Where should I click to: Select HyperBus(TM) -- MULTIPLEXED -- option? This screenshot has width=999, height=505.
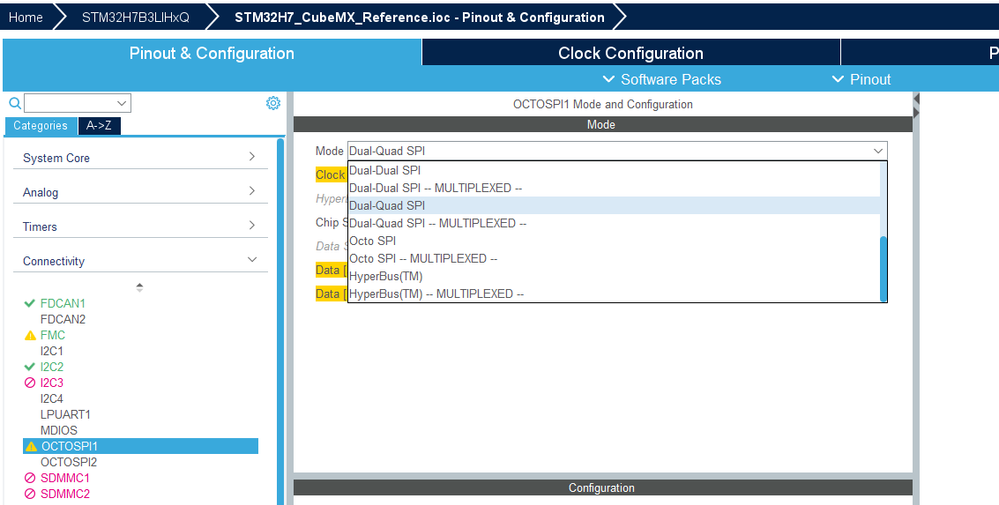coord(614,294)
